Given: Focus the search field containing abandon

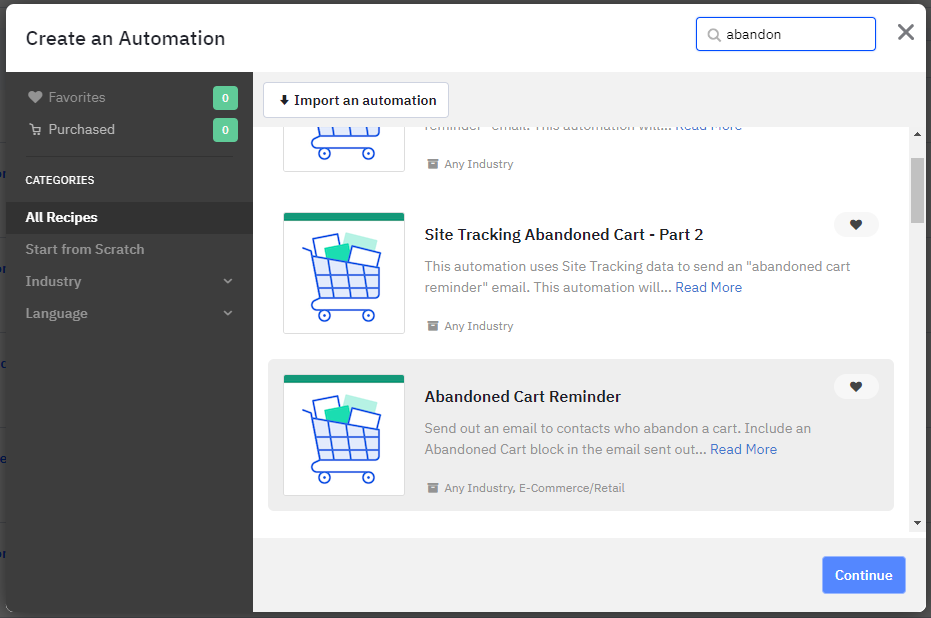Looking at the screenshot, I should point(786,34).
